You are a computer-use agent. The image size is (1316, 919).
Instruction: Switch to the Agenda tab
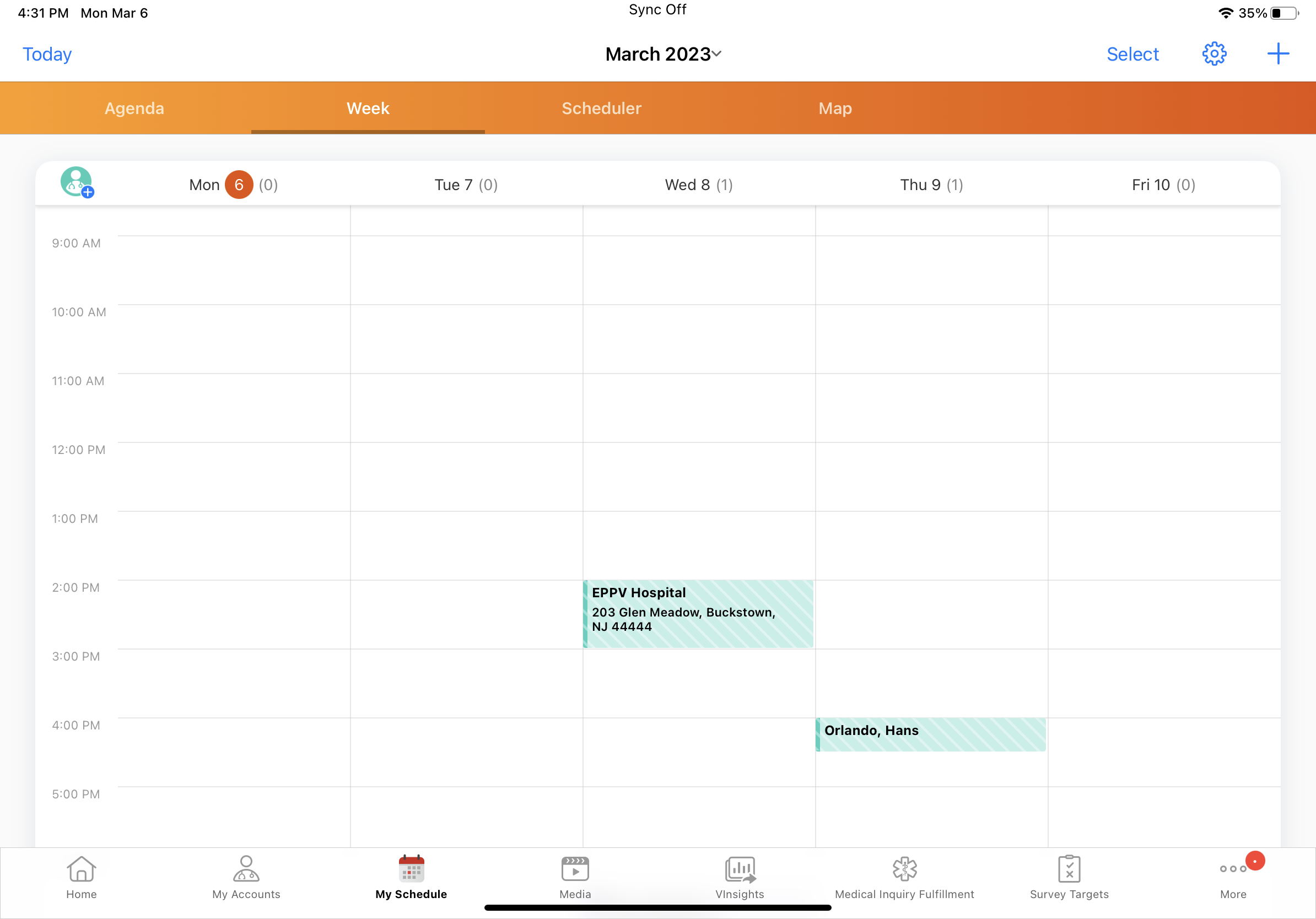coord(134,109)
